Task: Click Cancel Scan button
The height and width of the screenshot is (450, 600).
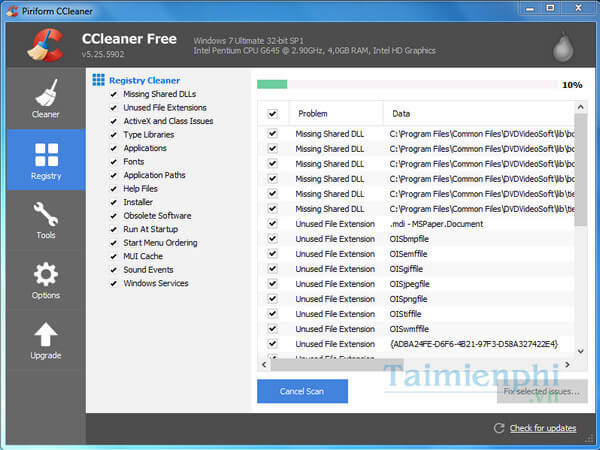Action: coord(302,391)
